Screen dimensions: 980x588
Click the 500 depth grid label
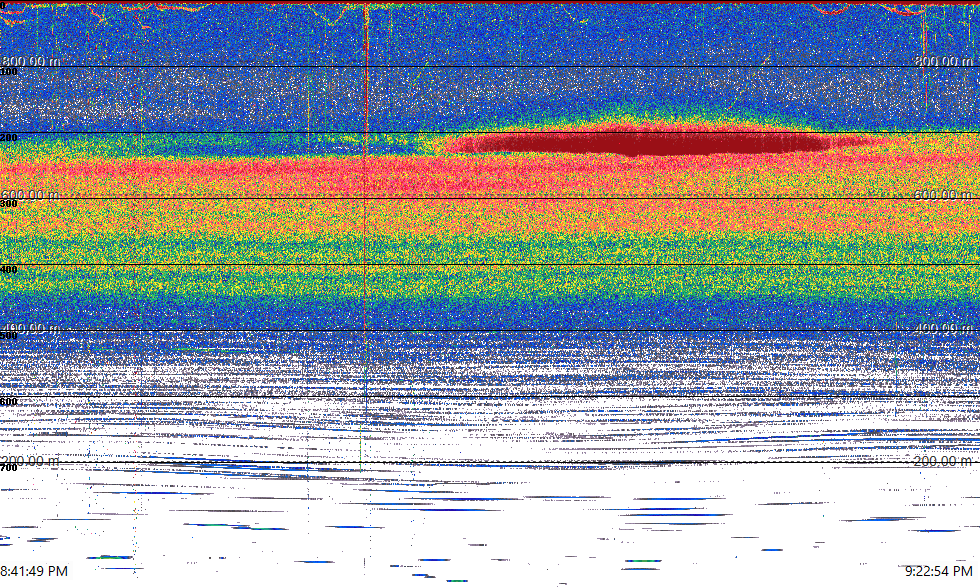coord(9,336)
